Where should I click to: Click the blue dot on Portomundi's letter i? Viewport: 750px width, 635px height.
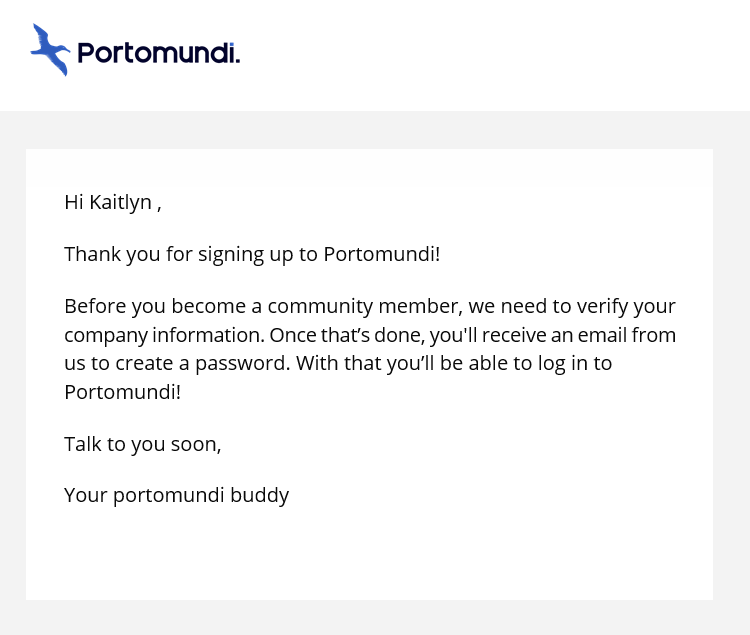point(231,44)
